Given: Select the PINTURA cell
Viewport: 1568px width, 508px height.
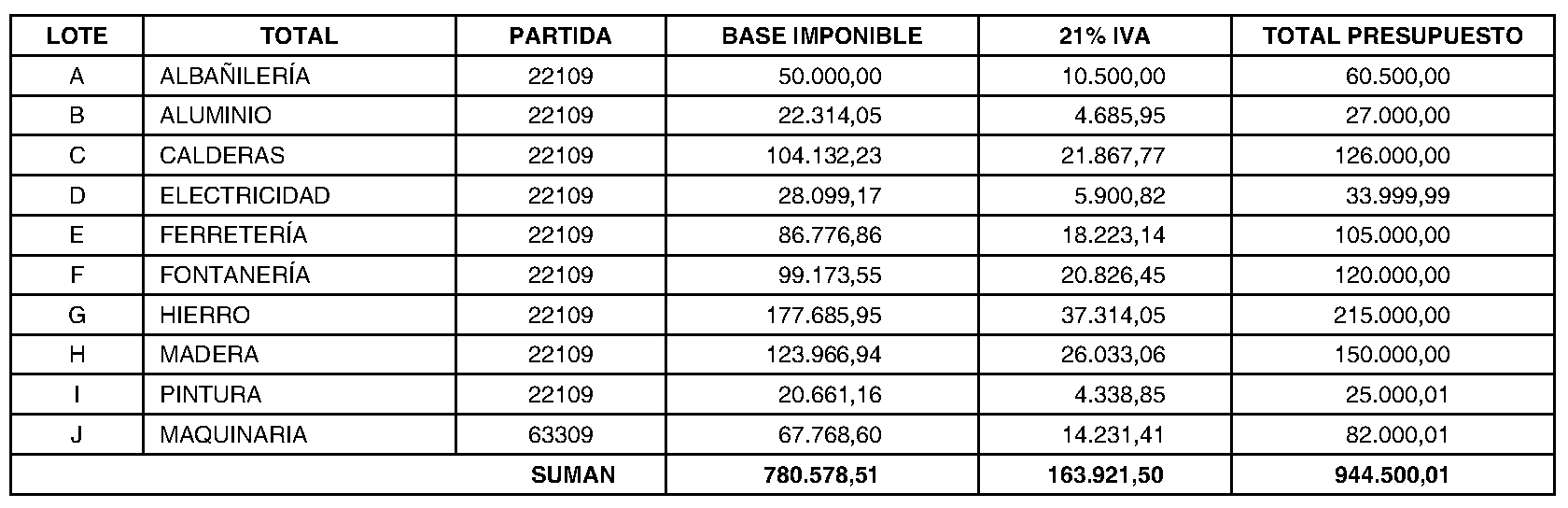Looking at the screenshot, I should 210,394.
